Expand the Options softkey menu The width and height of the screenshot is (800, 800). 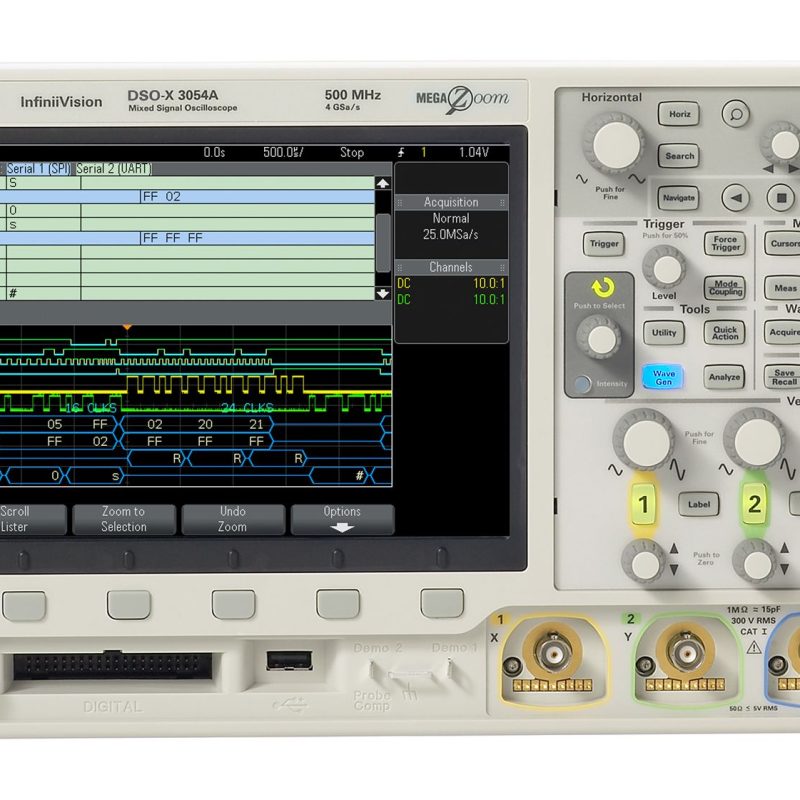pyautogui.click(x=342, y=519)
